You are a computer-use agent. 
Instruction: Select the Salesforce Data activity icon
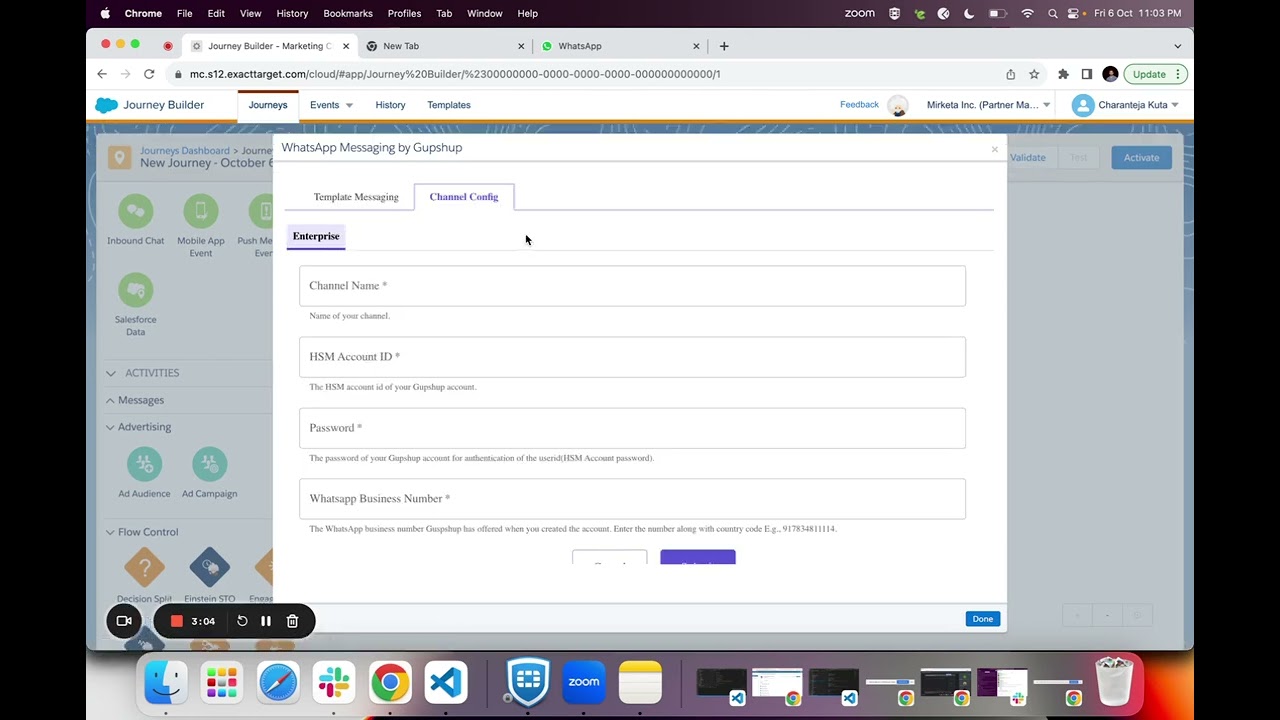click(136, 290)
